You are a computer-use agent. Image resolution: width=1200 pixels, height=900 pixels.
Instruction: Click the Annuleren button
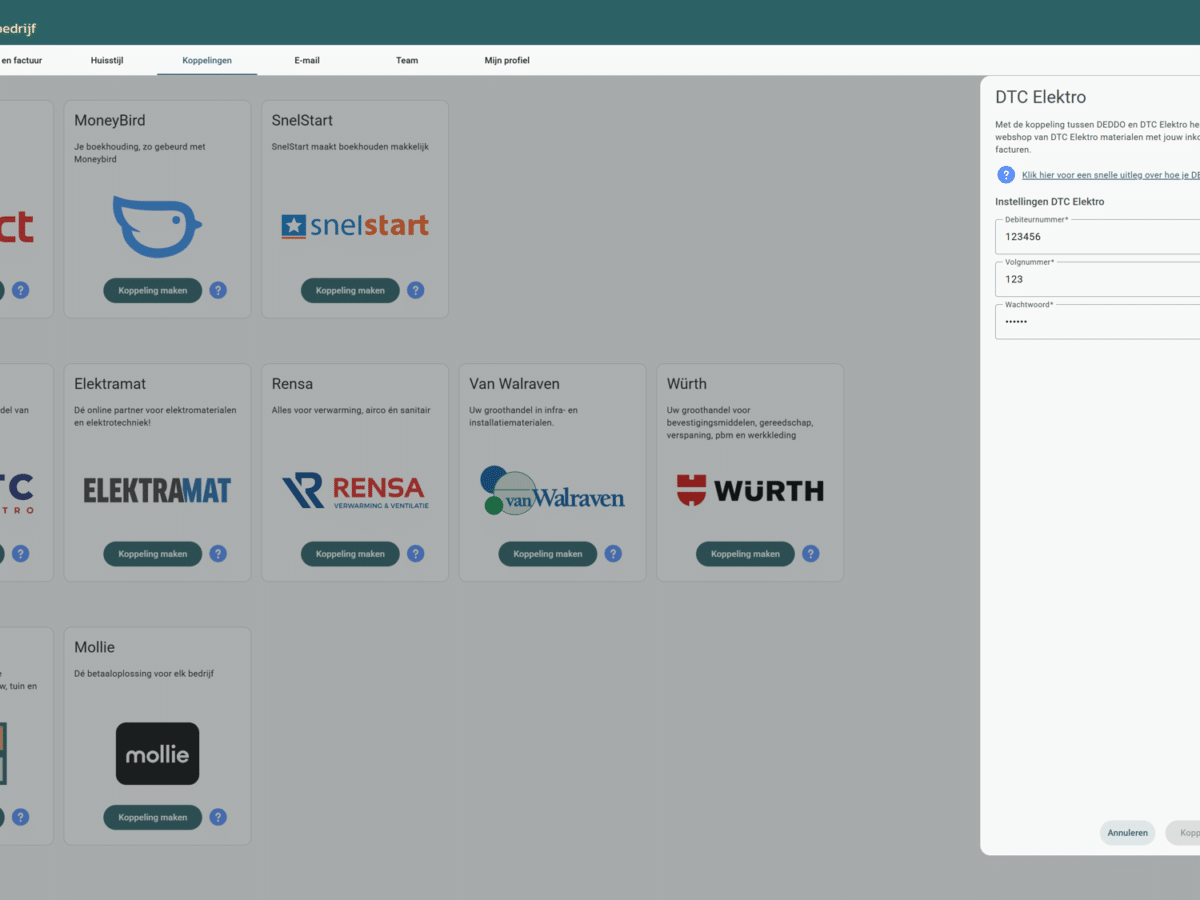pos(1127,833)
